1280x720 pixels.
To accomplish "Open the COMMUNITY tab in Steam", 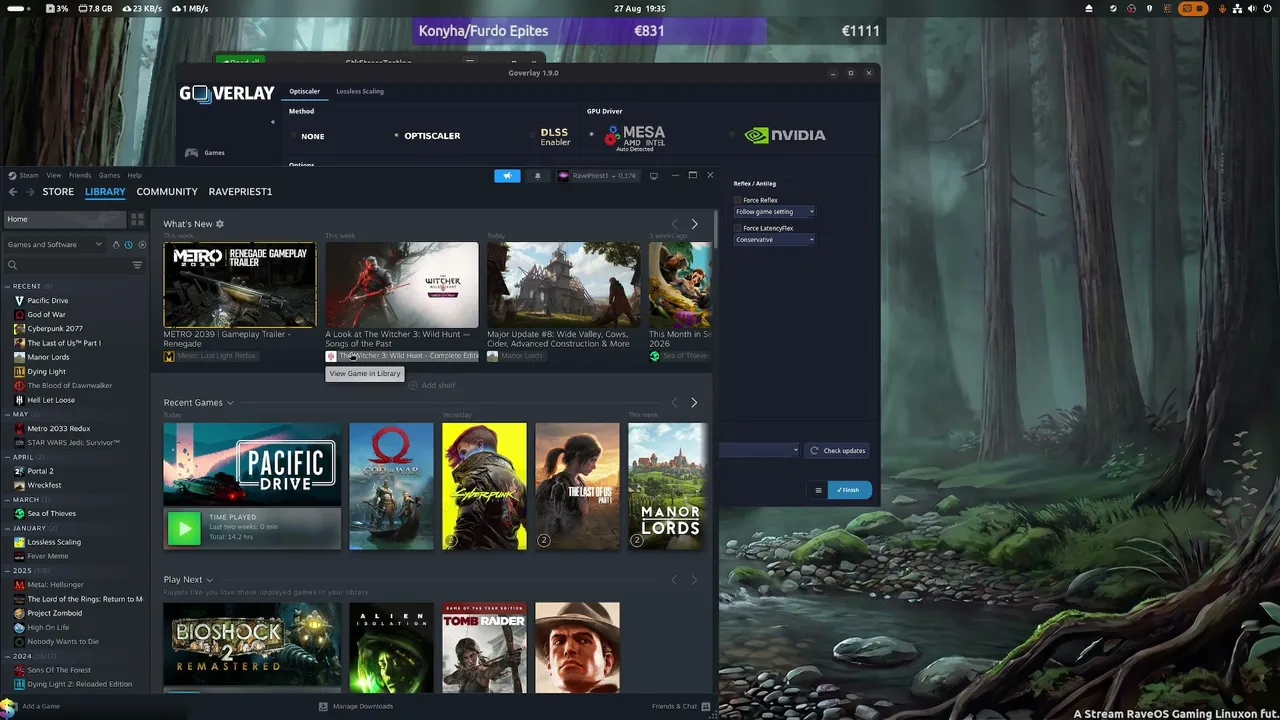I will (x=167, y=192).
